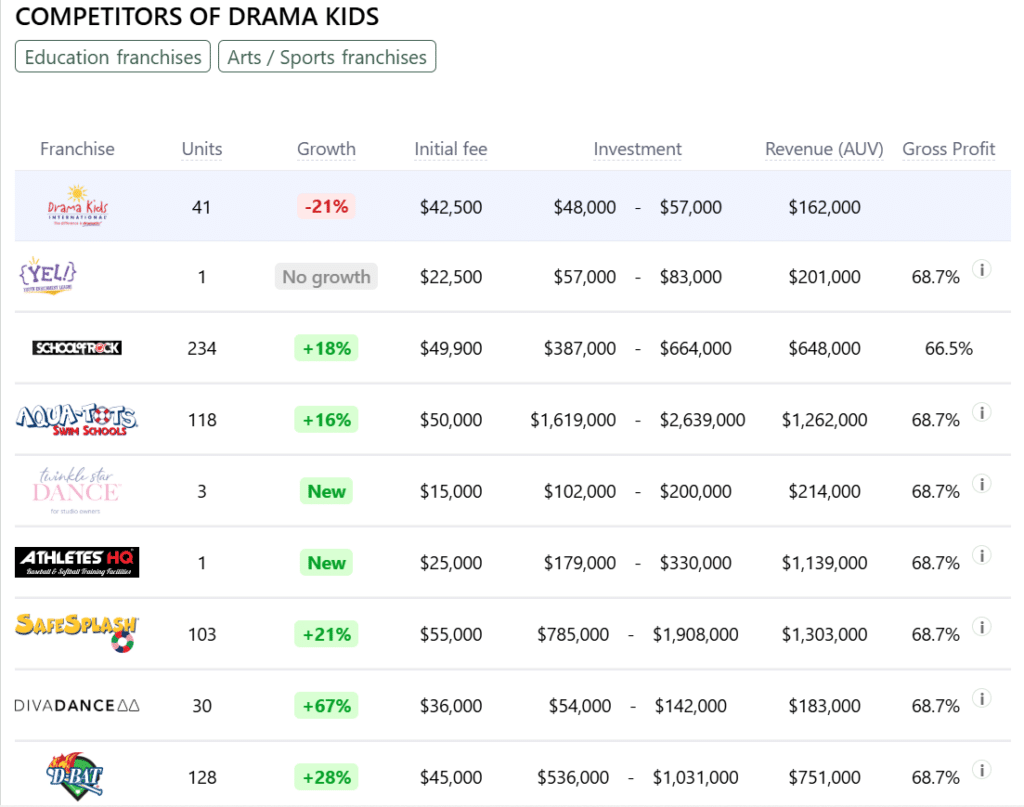Click info icon in YEL! gross profit
This screenshot has height=807, width=1024.
pyautogui.click(x=982, y=269)
